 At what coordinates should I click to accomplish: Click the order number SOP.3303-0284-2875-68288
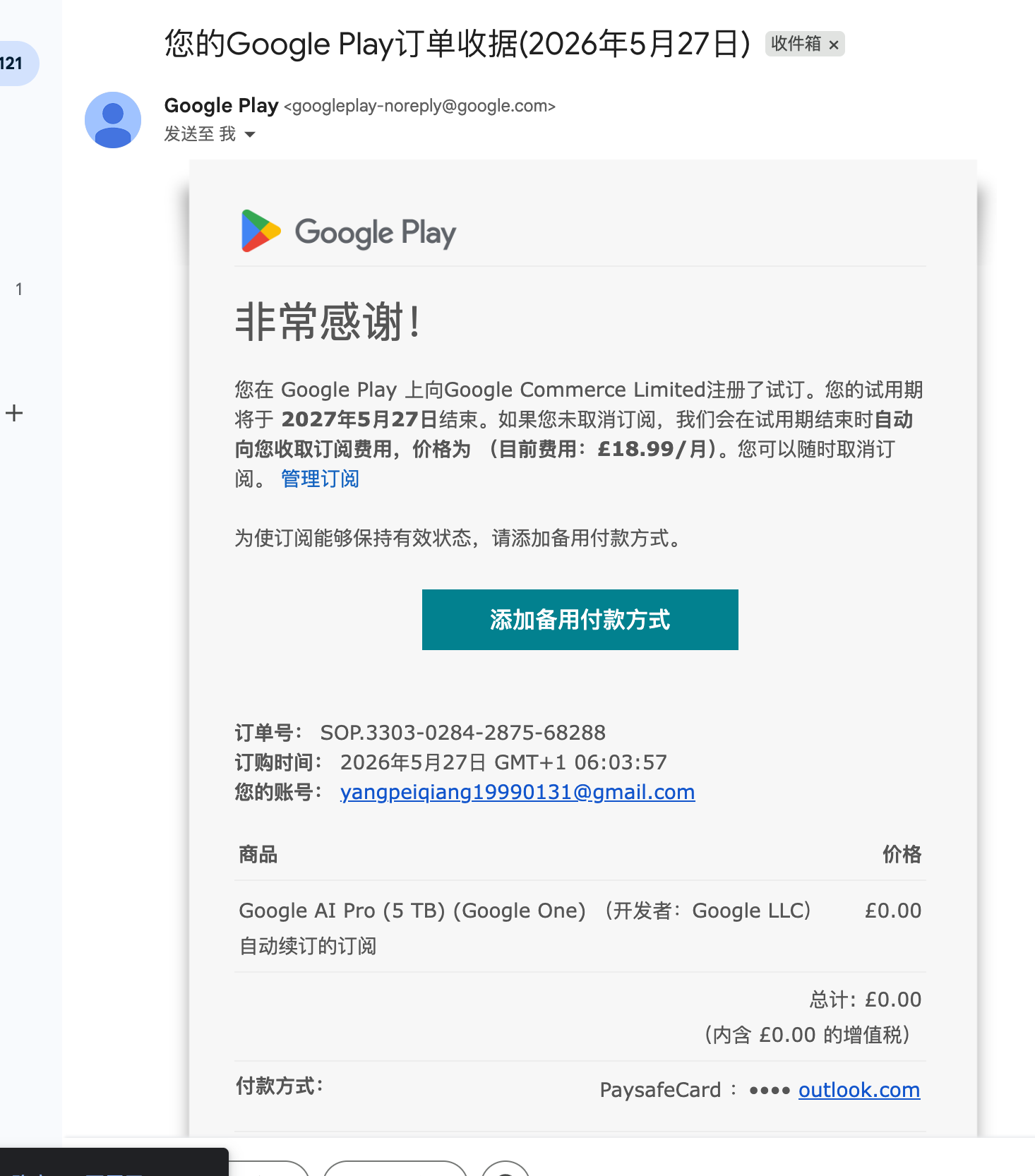[463, 733]
